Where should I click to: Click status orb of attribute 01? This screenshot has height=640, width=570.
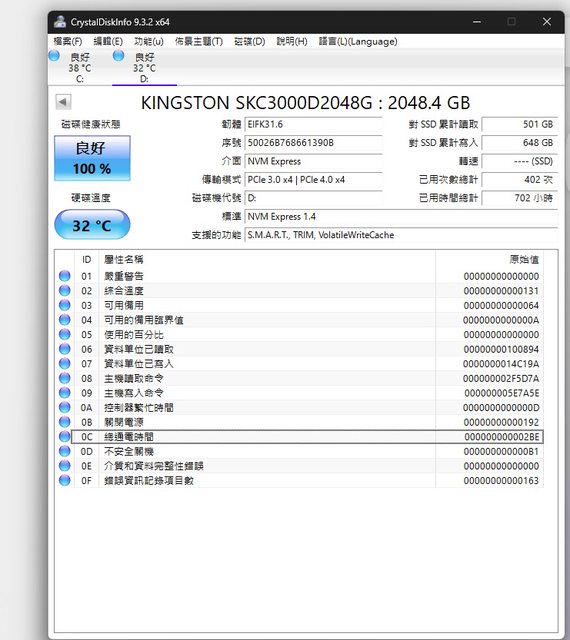click(x=65, y=276)
